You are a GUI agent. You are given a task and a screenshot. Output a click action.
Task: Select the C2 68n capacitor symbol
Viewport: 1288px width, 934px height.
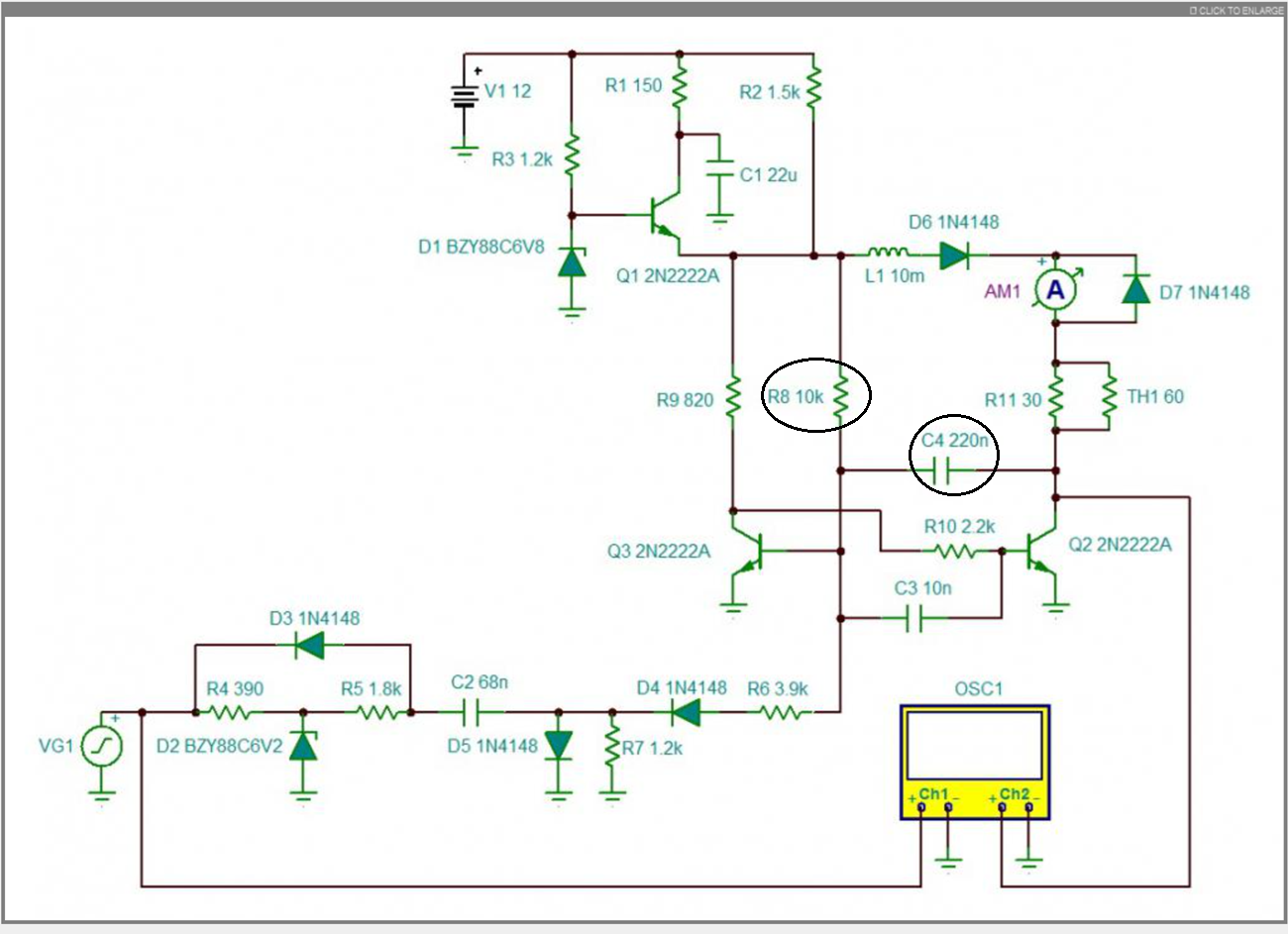pos(472,712)
